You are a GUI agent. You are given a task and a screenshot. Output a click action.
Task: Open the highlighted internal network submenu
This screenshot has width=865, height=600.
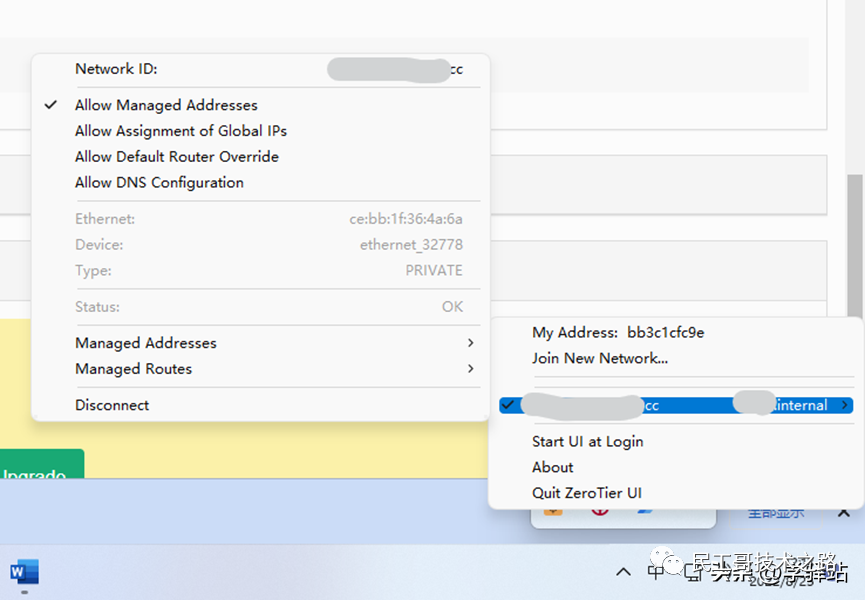coord(676,405)
